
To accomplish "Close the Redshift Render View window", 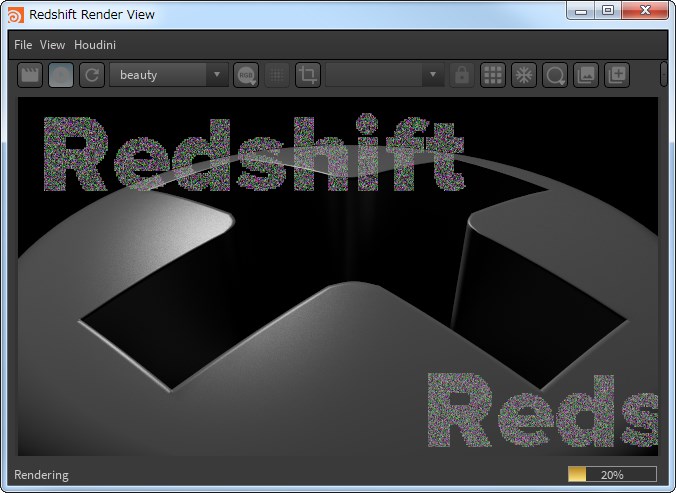I will [x=645, y=11].
